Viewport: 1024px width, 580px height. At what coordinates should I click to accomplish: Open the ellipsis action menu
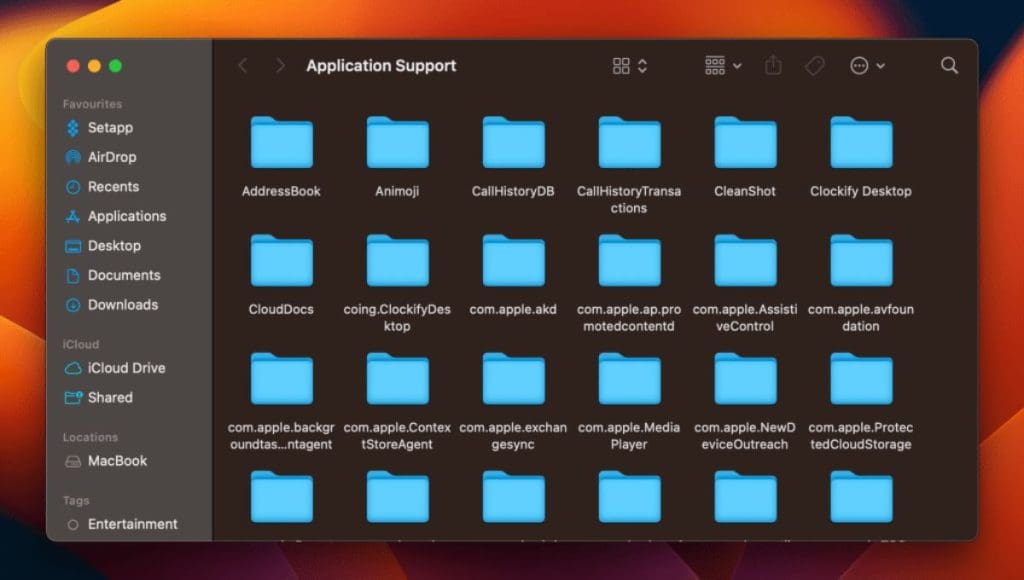(867, 65)
